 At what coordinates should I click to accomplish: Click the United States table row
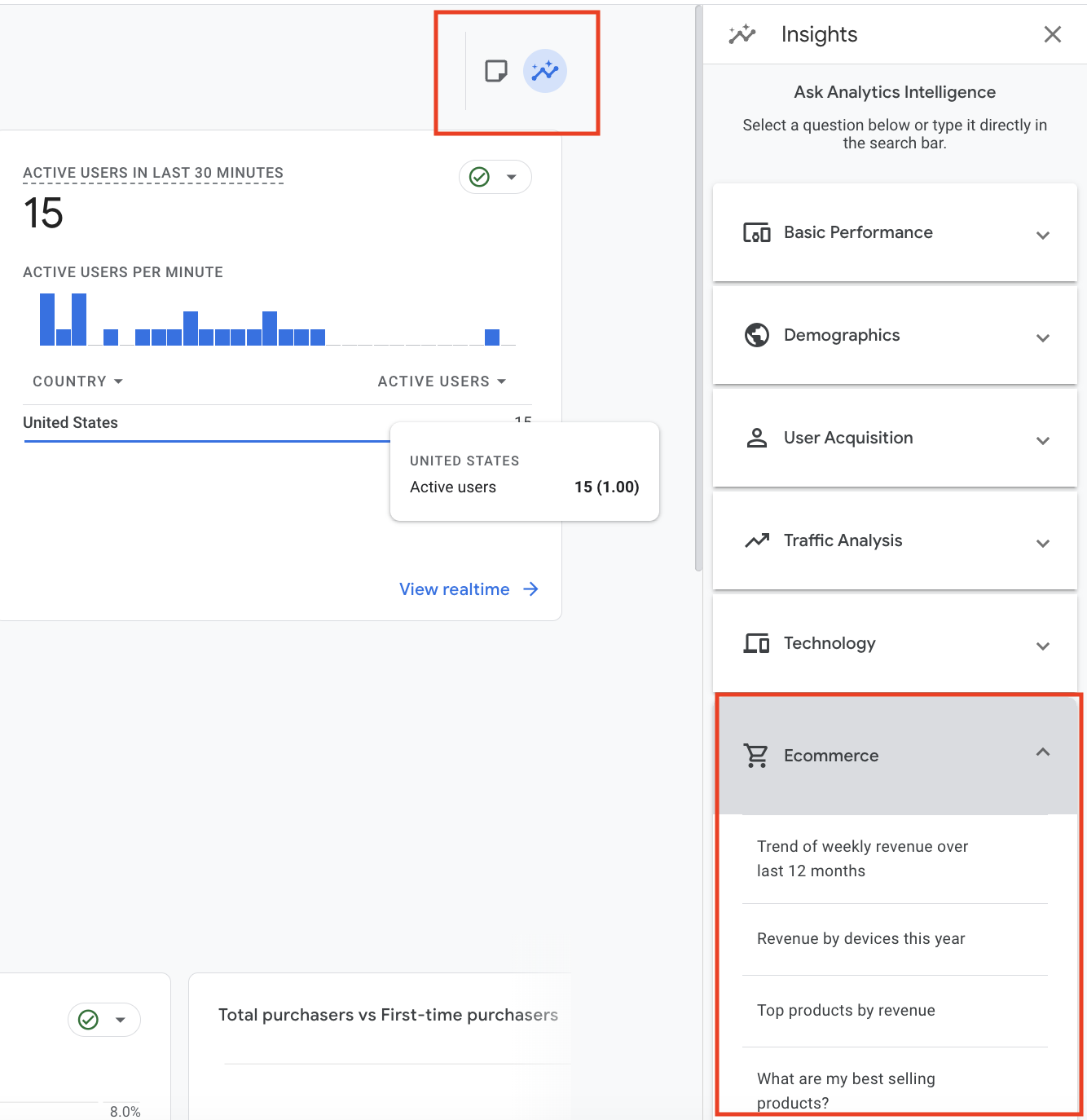[x=277, y=423]
